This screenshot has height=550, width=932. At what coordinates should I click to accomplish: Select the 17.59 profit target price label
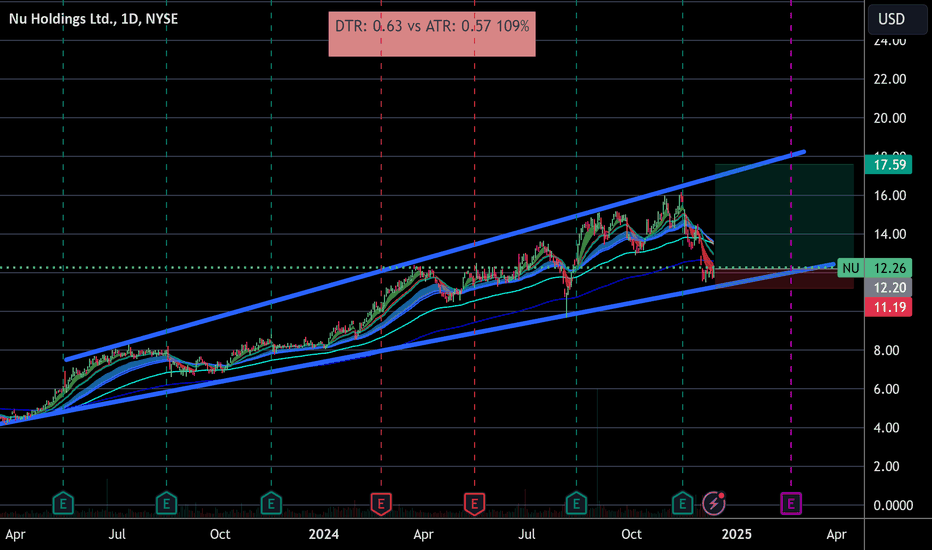coord(889,165)
